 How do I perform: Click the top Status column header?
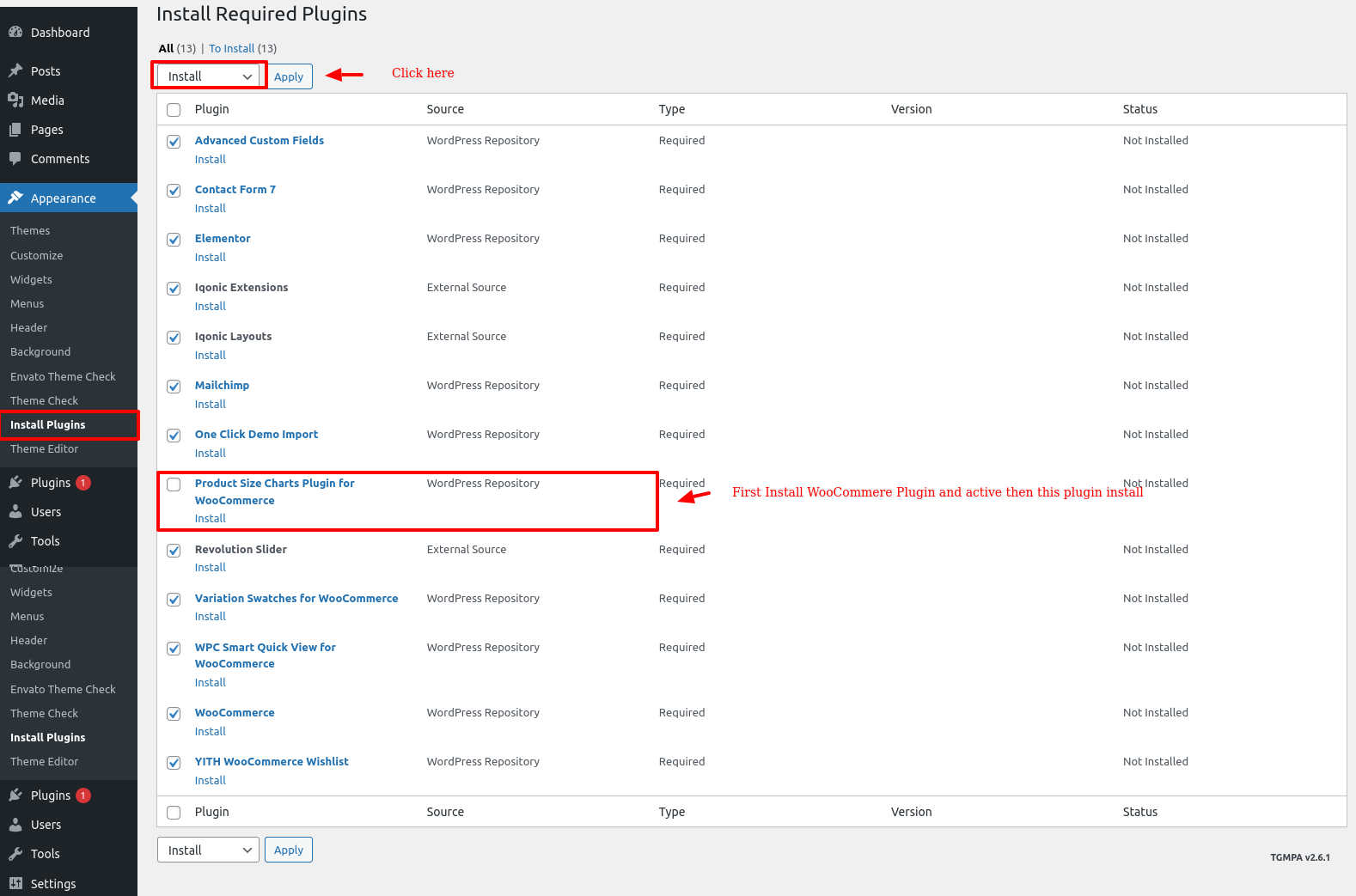(1140, 109)
